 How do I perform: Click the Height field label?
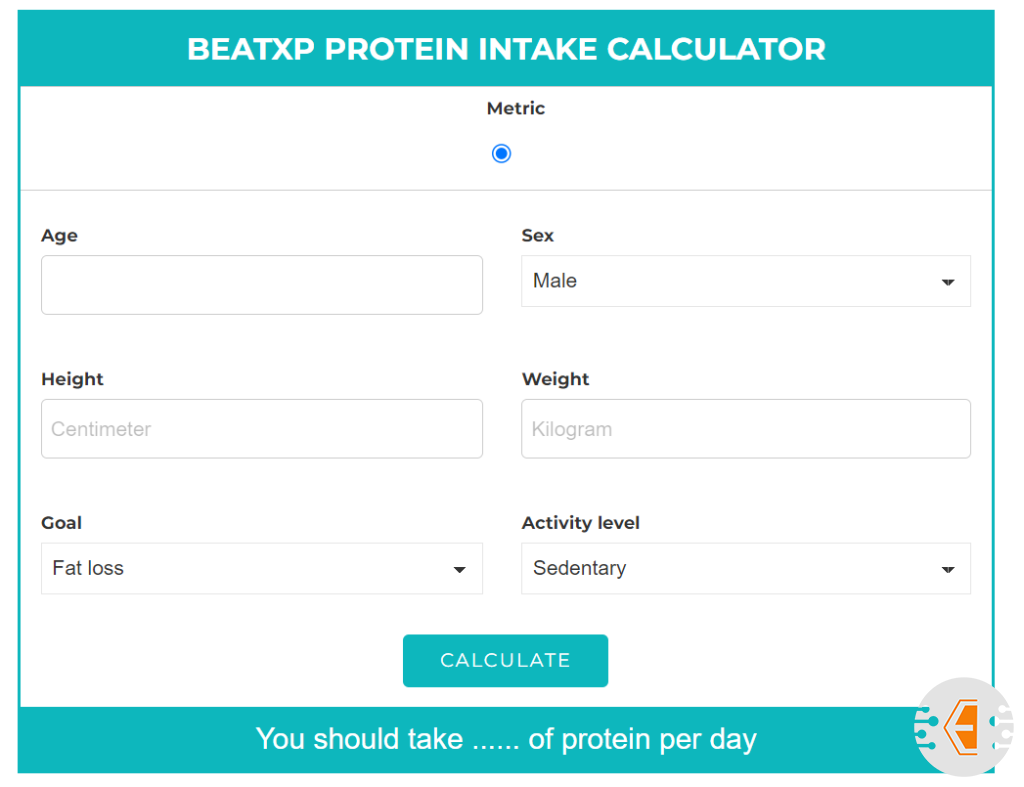pos(72,379)
